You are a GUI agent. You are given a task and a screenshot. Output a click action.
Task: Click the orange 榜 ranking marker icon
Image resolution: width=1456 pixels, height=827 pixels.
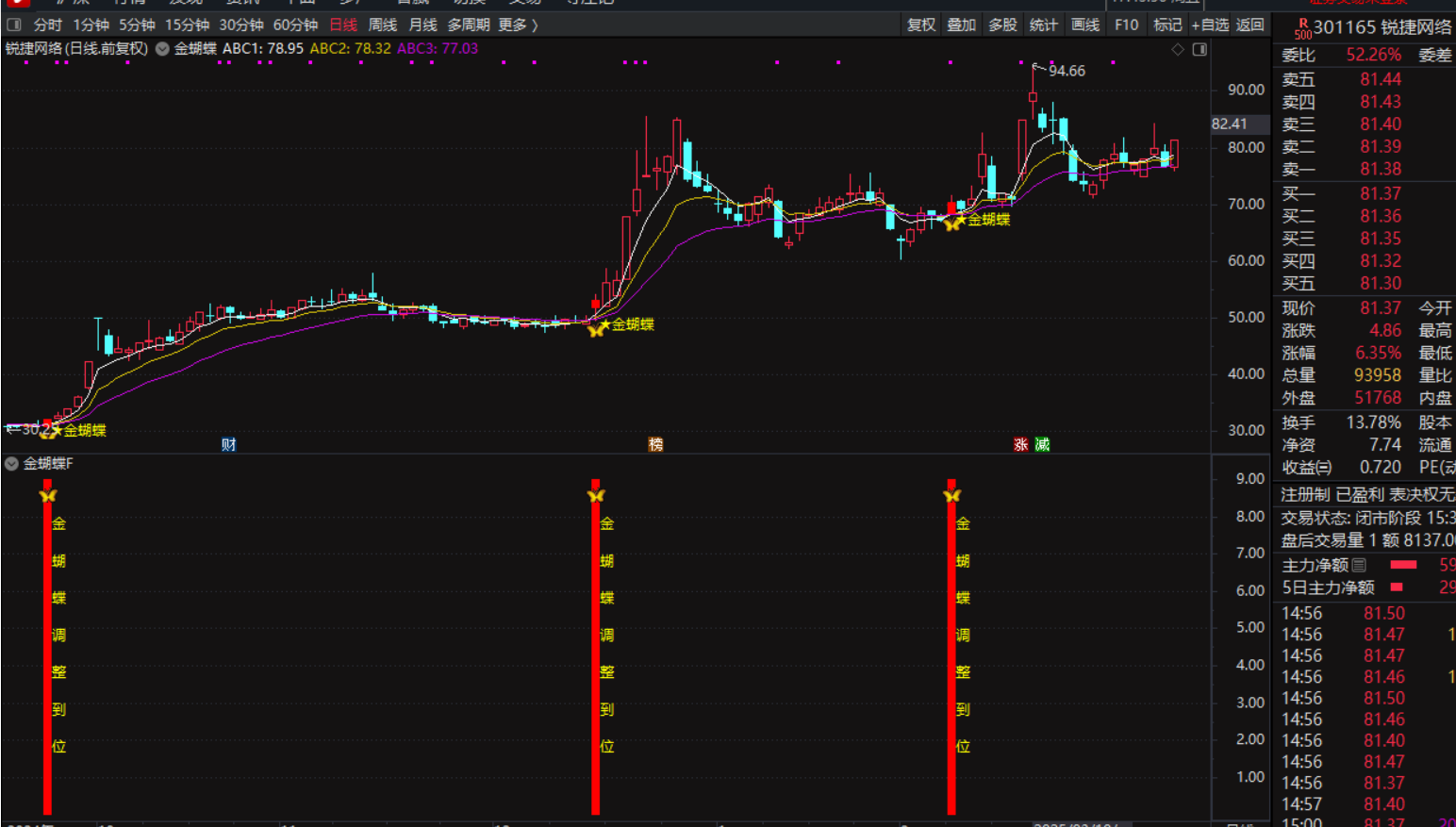[x=655, y=444]
